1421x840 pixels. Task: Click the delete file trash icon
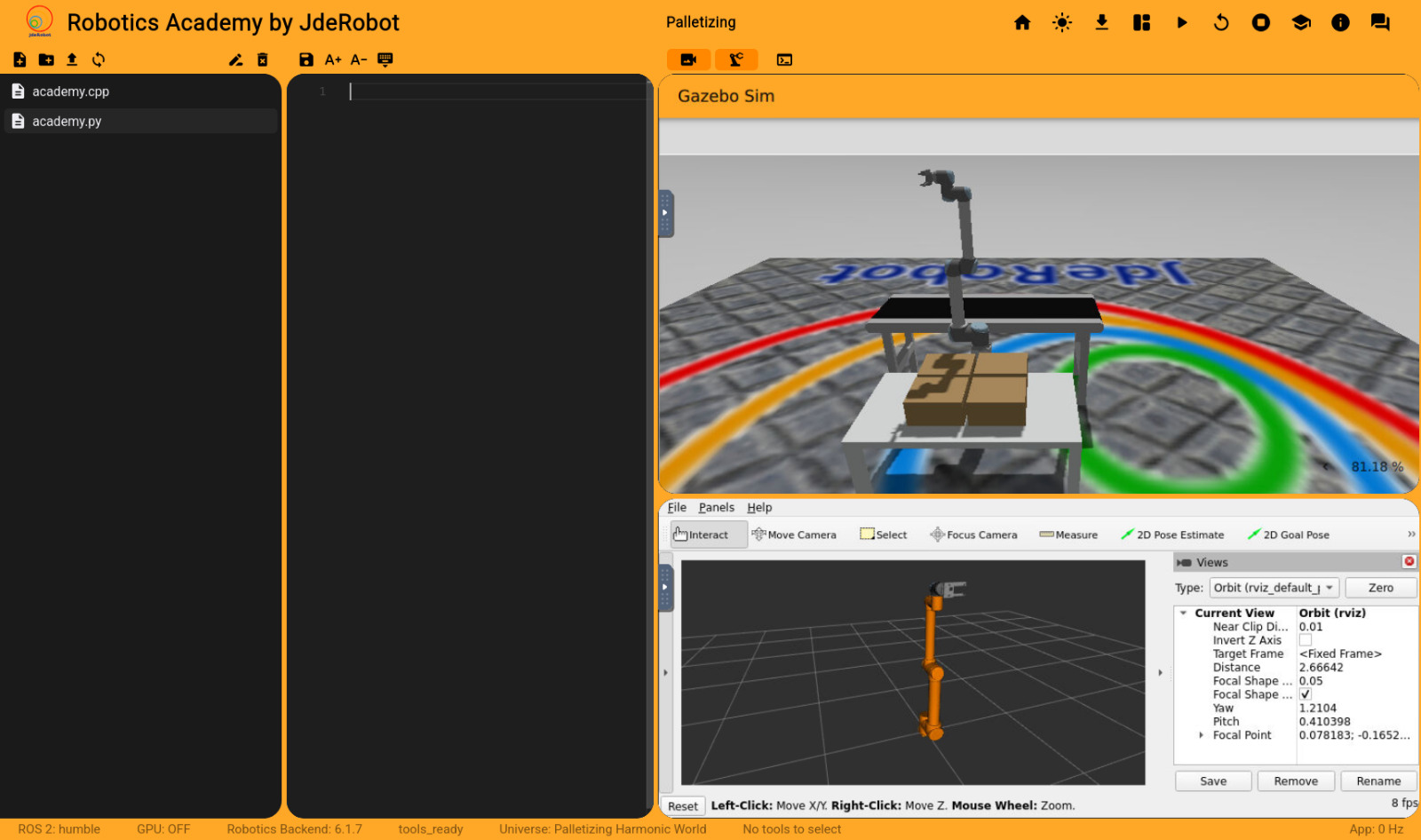[x=262, y=59]
